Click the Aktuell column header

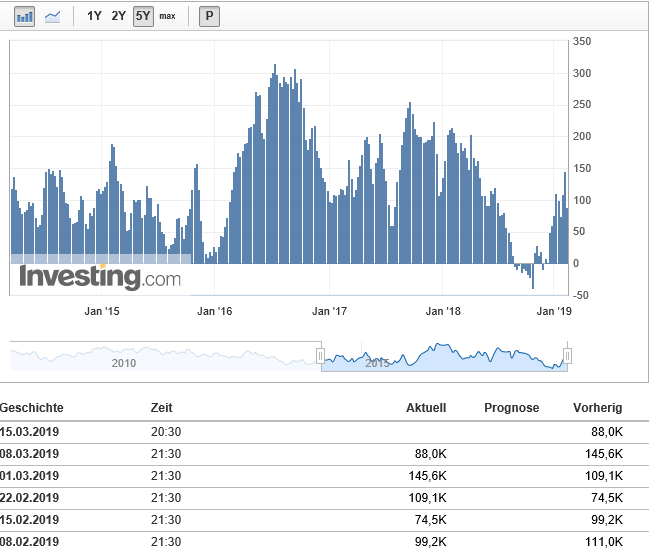(425, 408)
